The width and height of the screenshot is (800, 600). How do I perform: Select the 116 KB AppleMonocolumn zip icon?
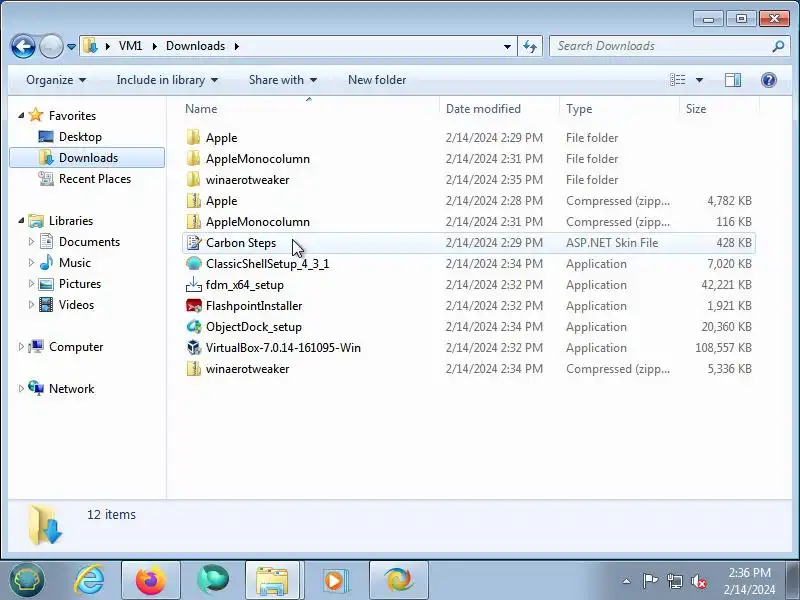[193, 221]
